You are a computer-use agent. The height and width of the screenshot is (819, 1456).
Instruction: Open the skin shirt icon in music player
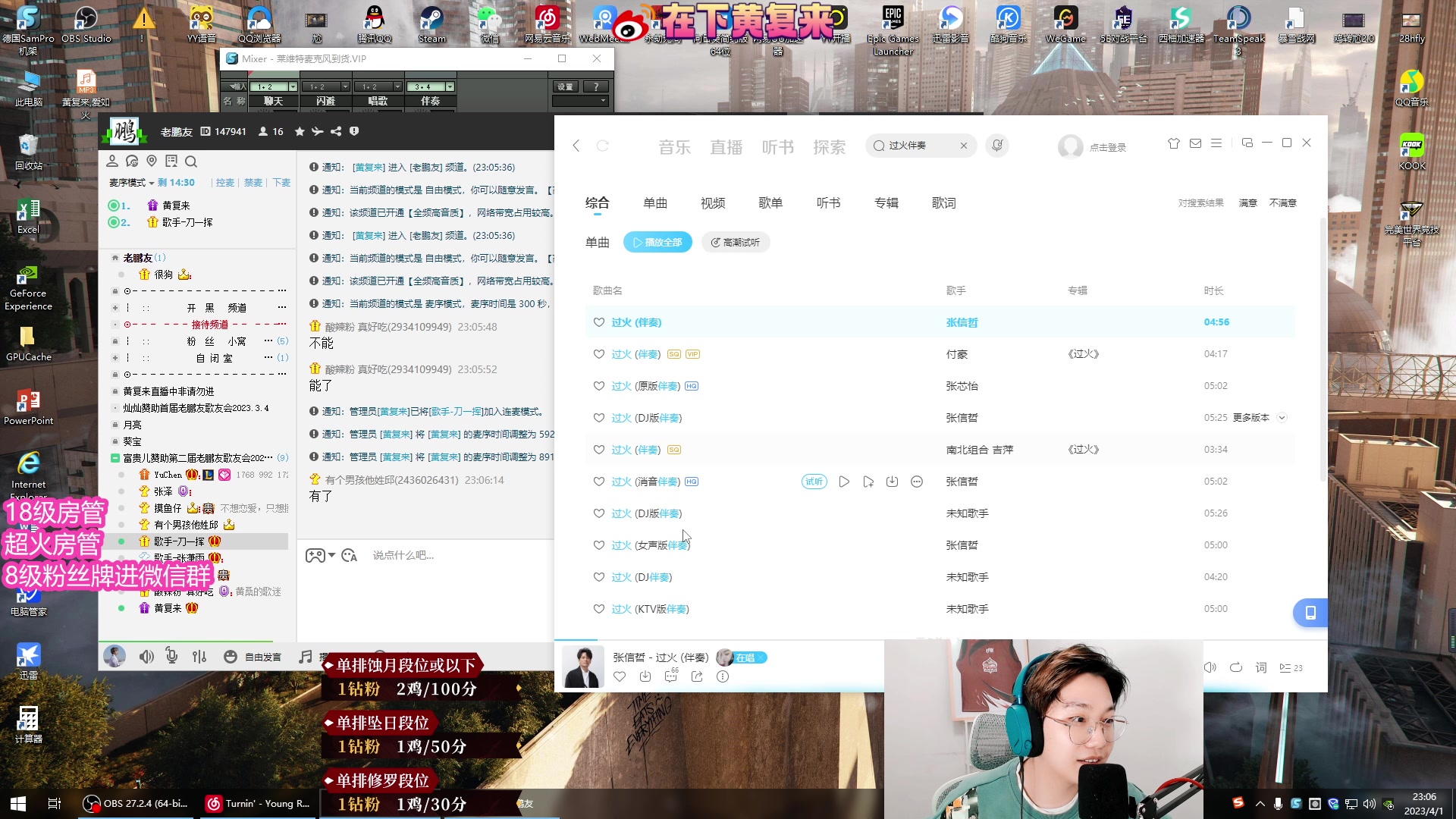[x=1174, y=143]
